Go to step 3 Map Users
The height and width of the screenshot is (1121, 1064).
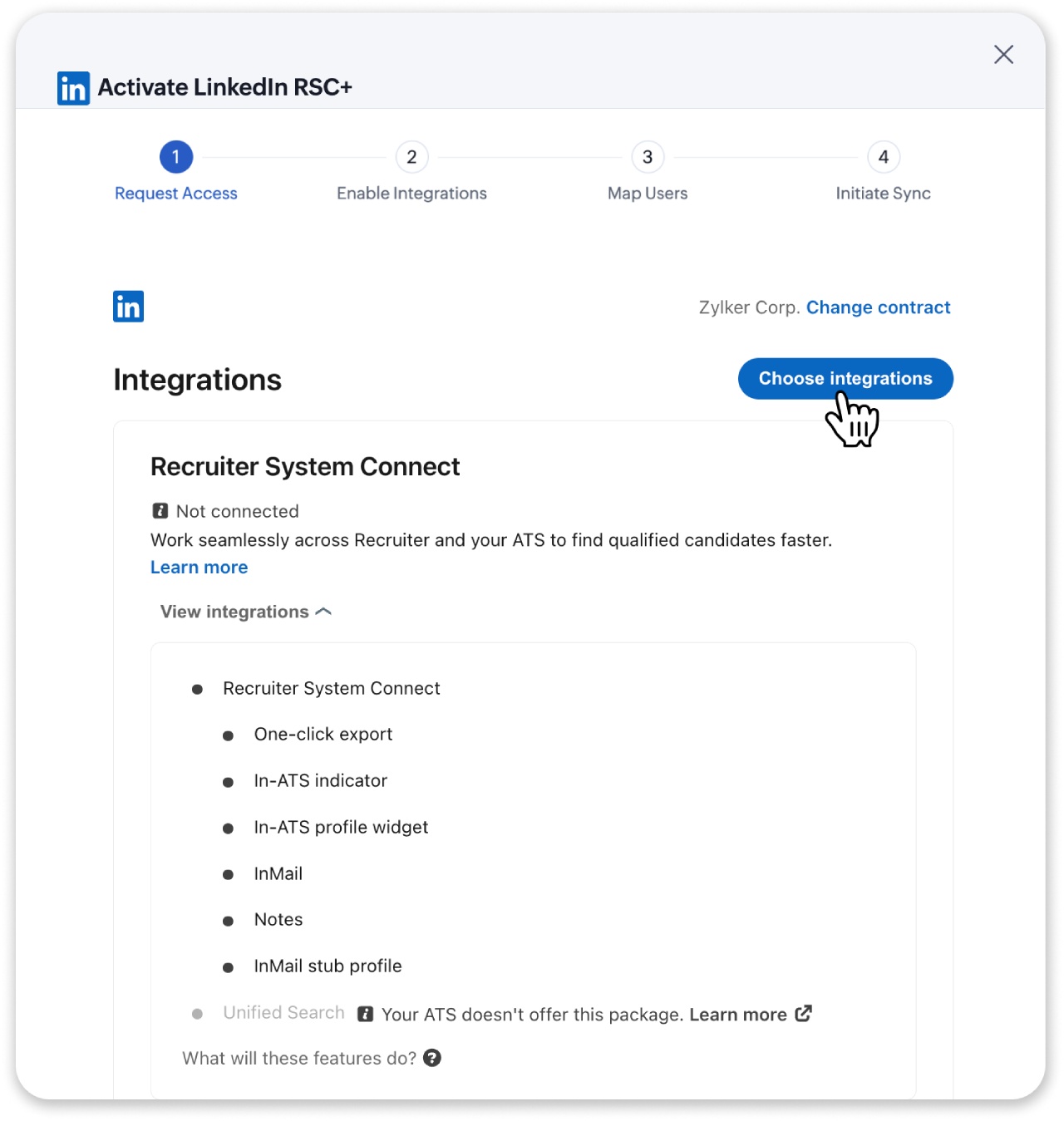pyautogui.click(x=648, y=157)
